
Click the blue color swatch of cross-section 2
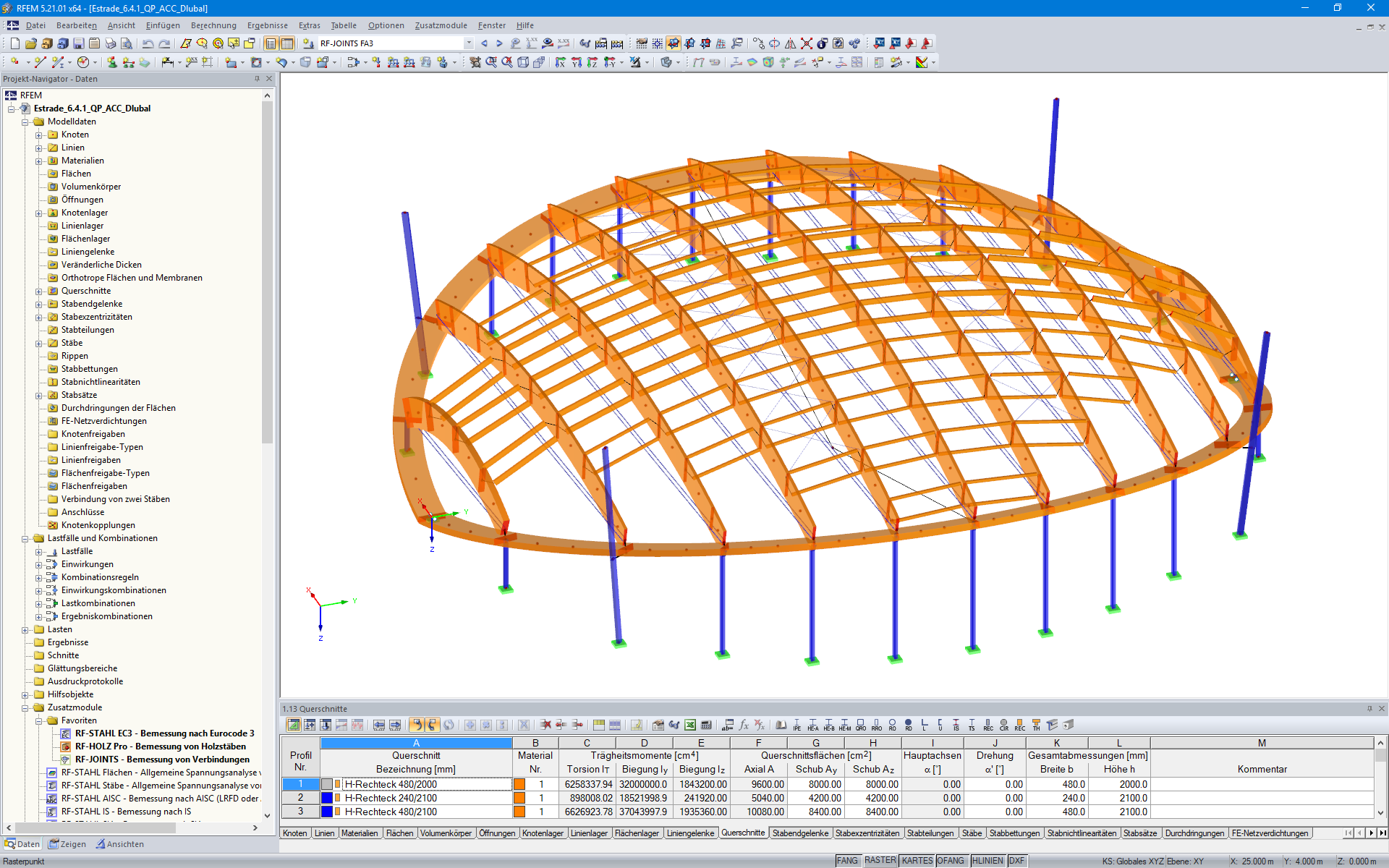coord(327,798)
